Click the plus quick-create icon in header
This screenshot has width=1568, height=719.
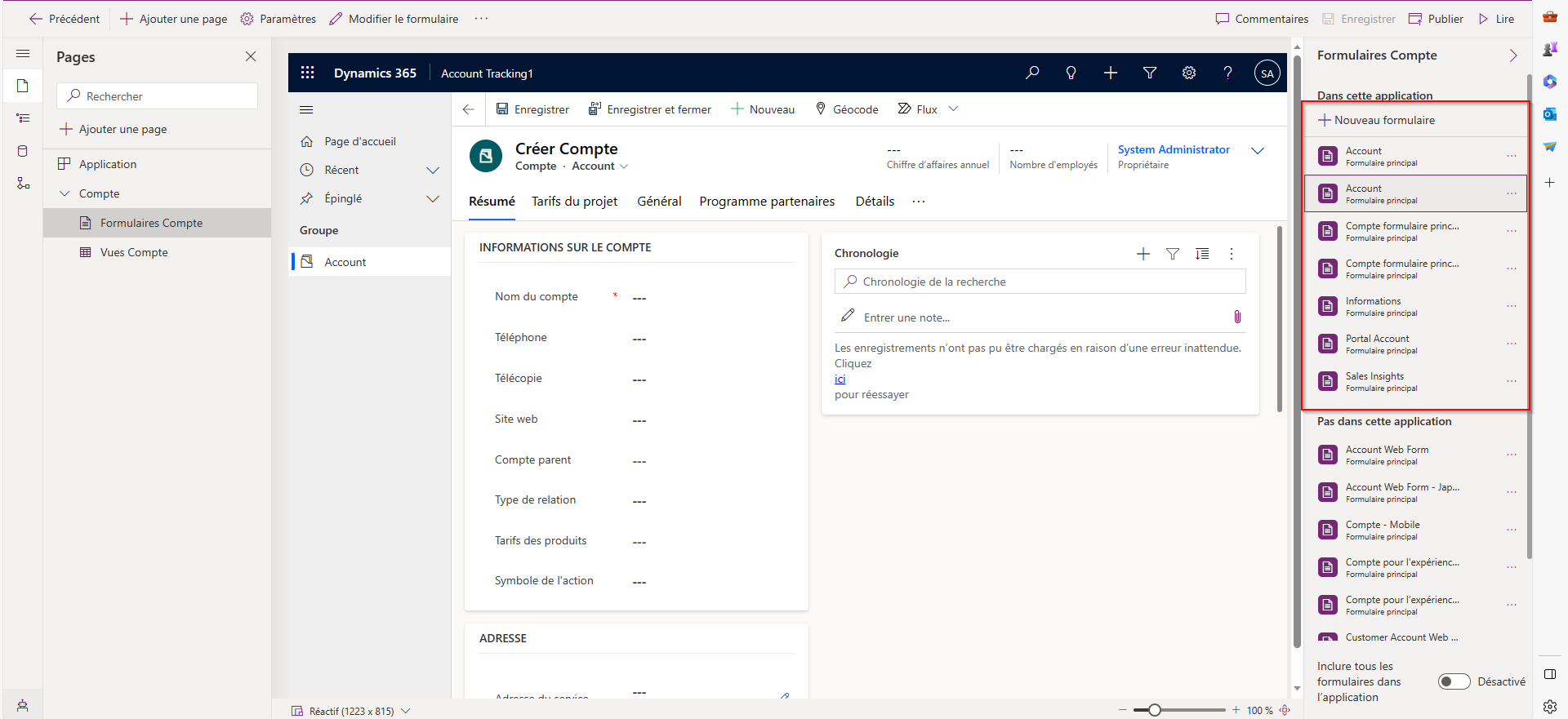click(x=1111, y=73)
